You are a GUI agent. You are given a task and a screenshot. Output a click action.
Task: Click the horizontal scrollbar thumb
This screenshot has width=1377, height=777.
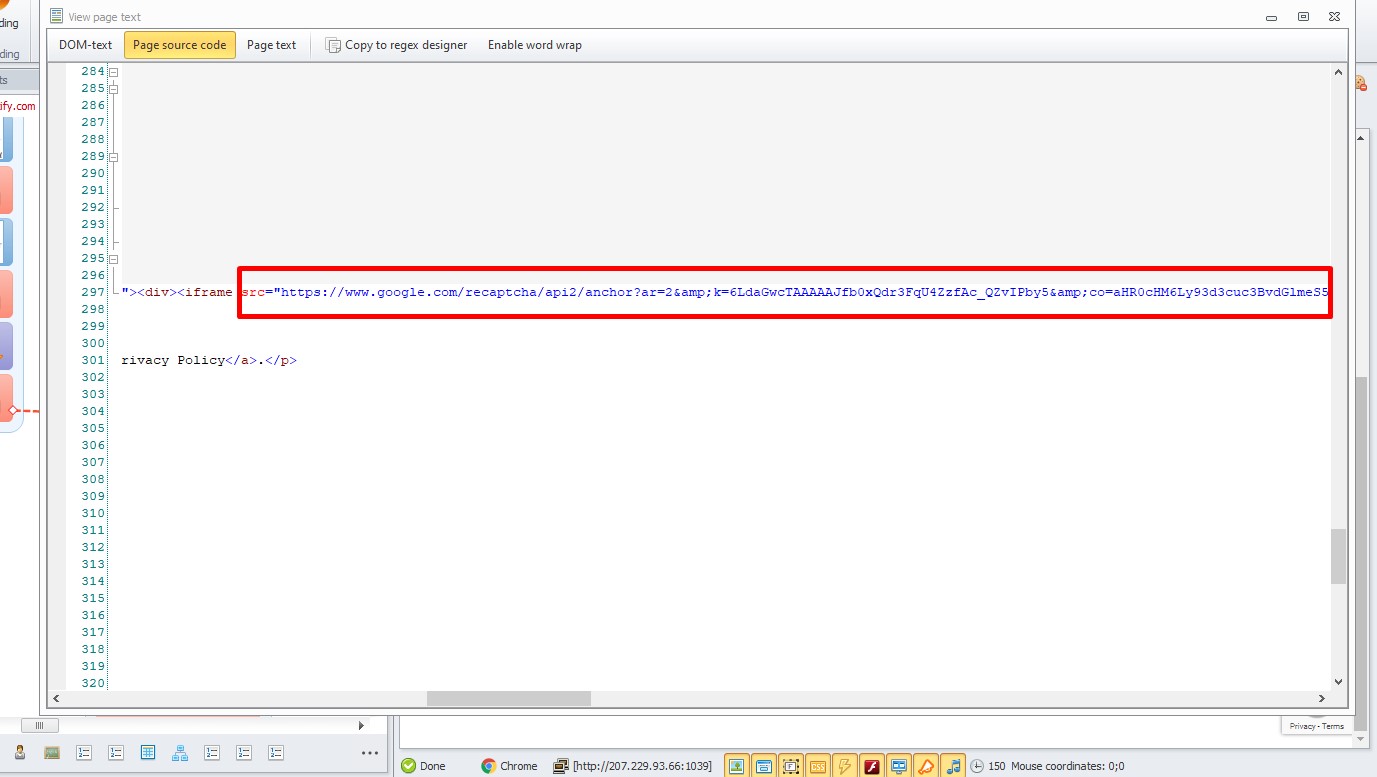[509, 699]
